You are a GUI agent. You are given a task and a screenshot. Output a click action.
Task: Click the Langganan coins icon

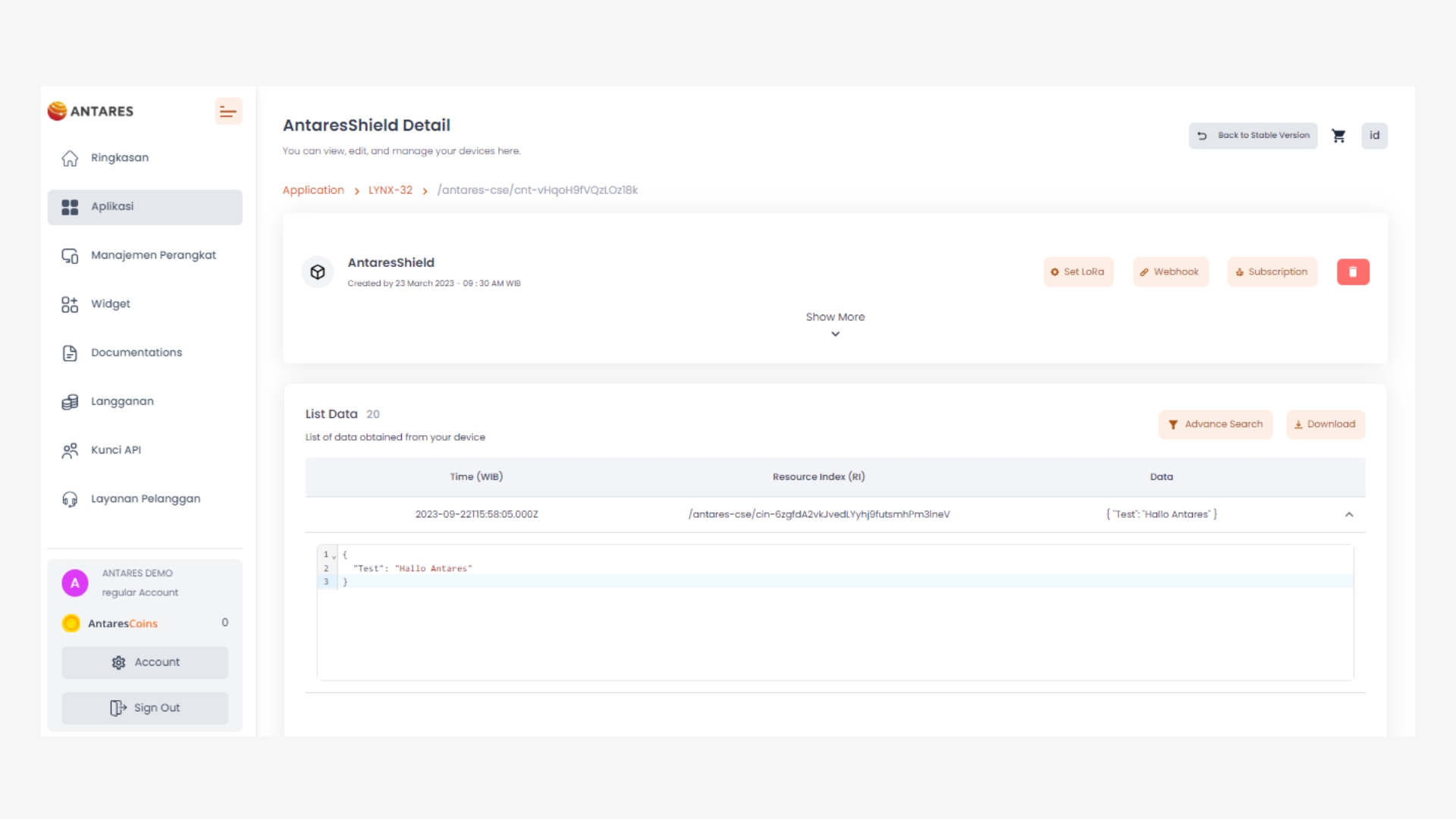[x=70, y=401]
